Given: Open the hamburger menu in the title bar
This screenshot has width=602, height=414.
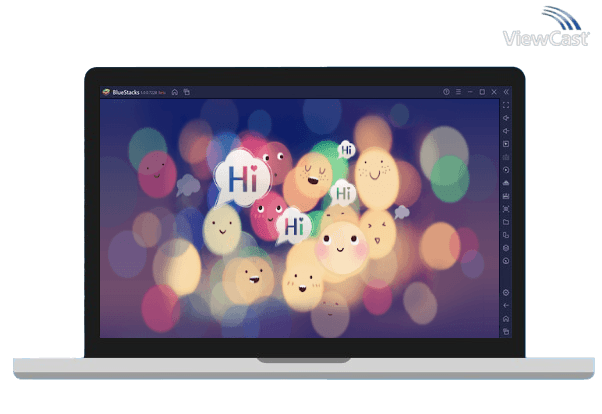Looking at the screenshot, I should click(458, 92).
